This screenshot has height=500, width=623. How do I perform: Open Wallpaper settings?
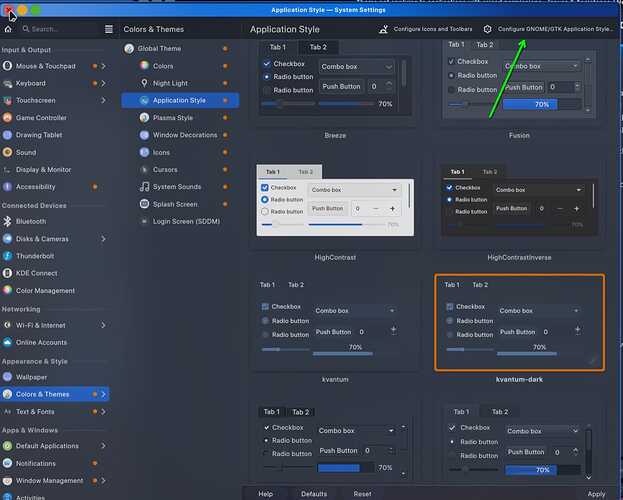[x=54, y=377]
